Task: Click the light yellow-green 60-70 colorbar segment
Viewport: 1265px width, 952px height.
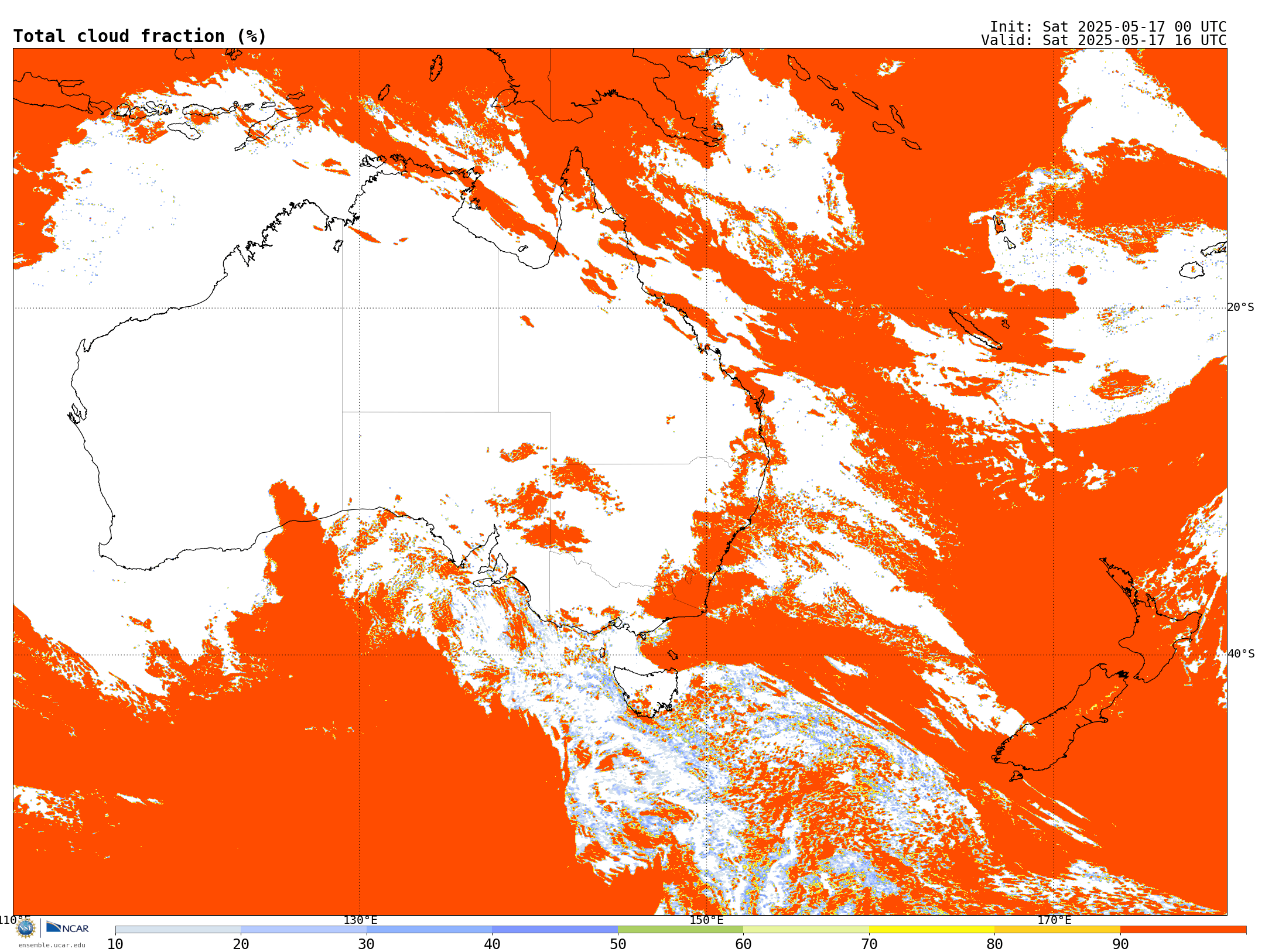Action: click(x=806, y=930)
